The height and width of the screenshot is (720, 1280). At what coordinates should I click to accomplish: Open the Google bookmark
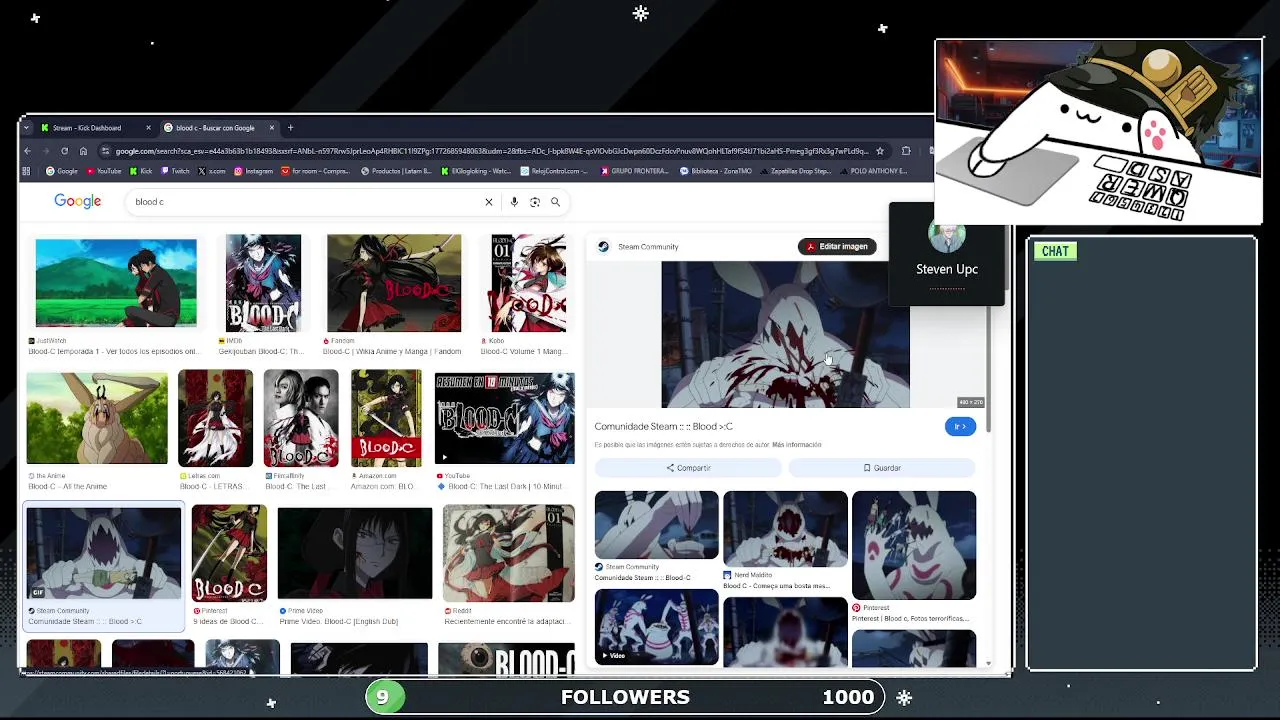click(62, 171)
